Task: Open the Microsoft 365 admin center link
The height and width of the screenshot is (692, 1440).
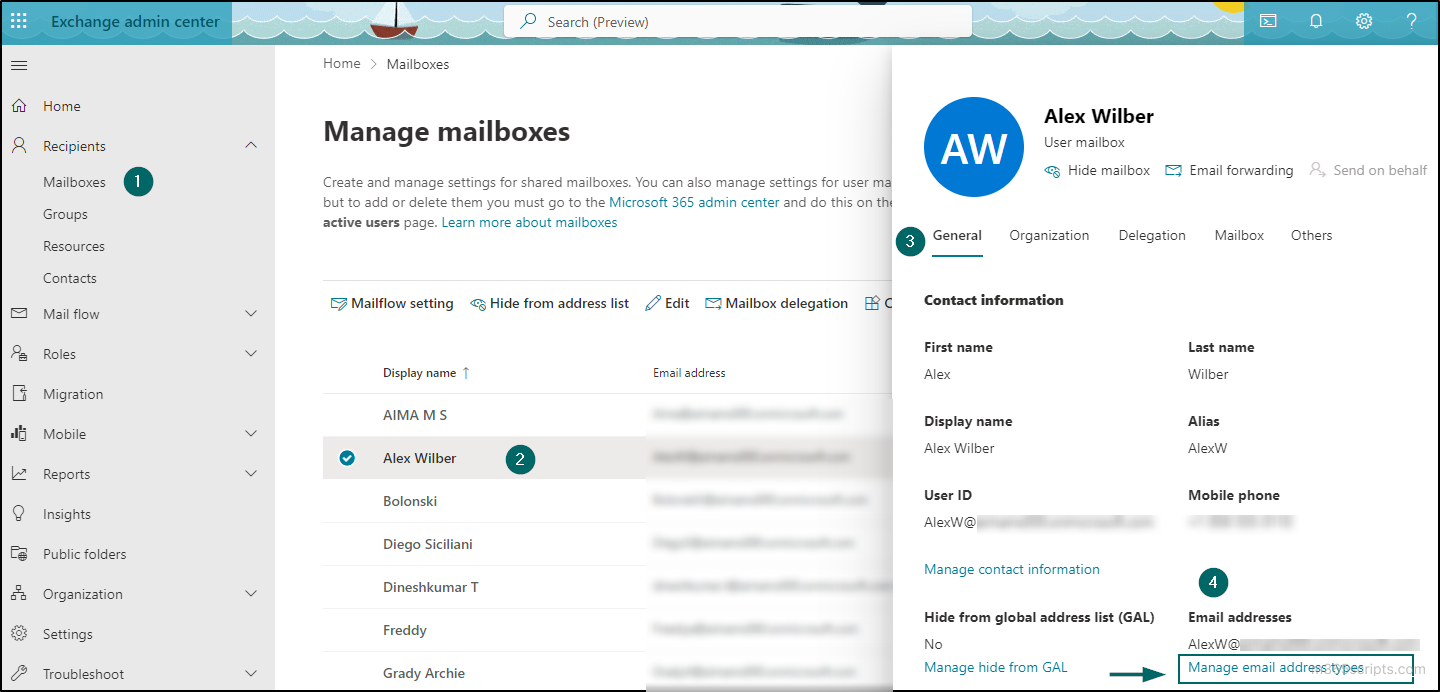Action: pos(692,202)
